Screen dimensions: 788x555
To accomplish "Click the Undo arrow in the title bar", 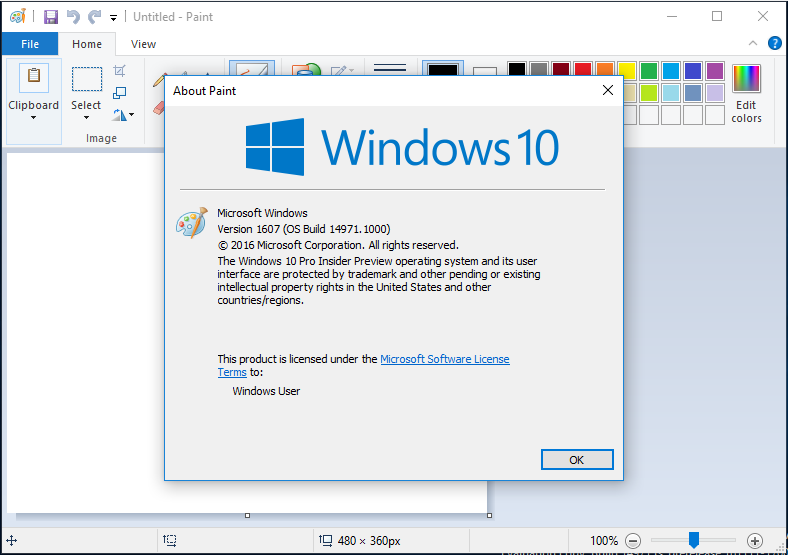I will 73,17.
